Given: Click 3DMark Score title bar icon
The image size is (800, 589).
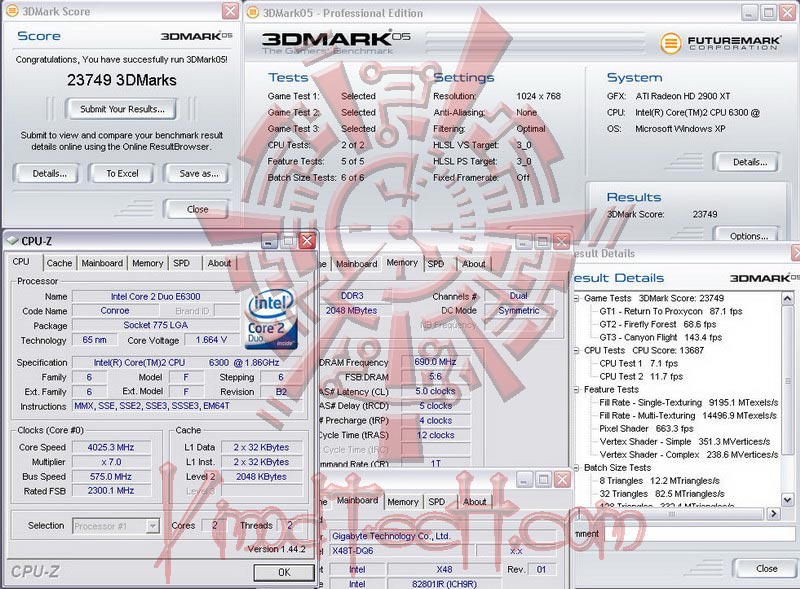Looking at the screenshot, I should [x=12, y=11].
